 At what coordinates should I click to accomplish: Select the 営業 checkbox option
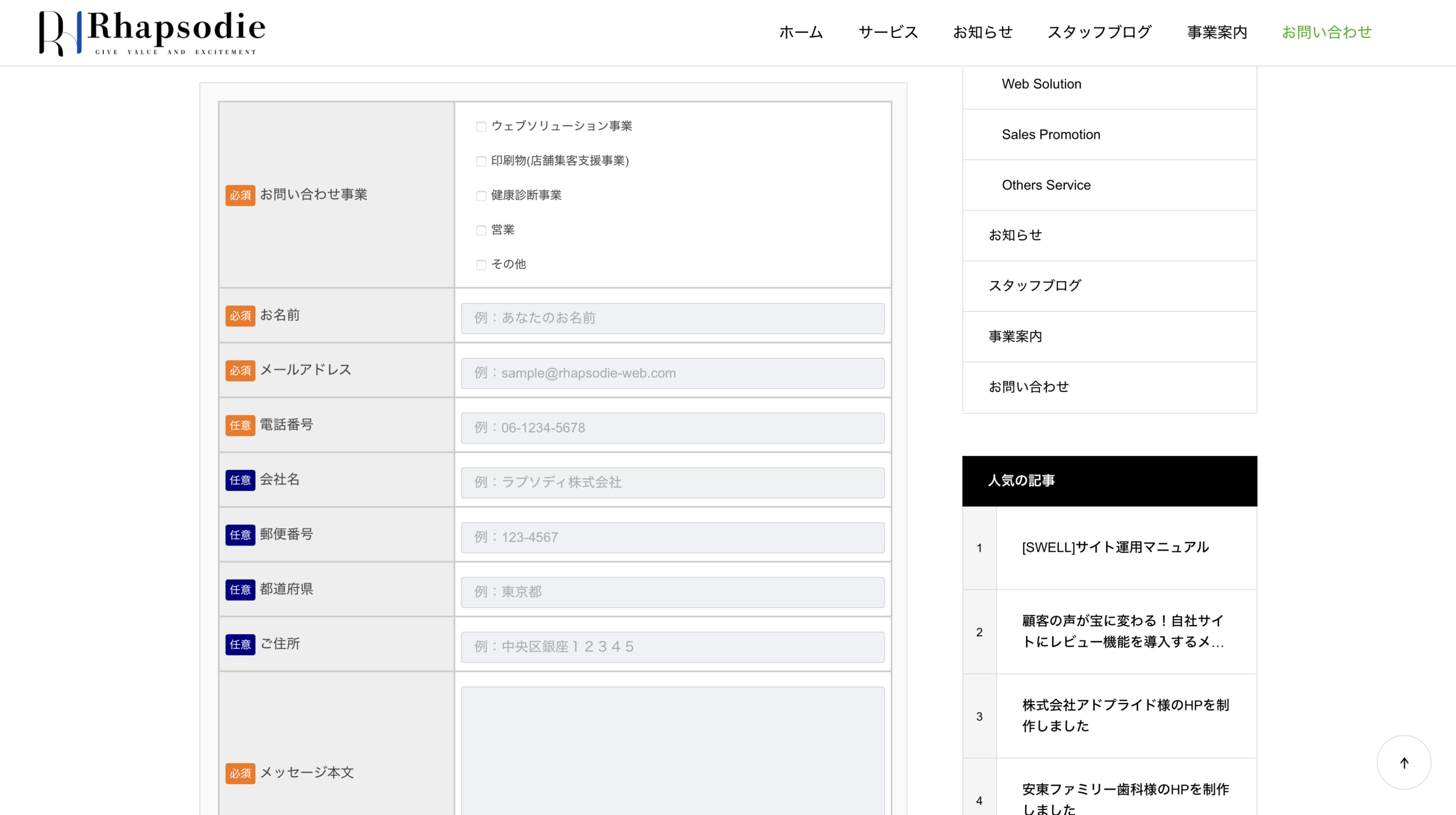coord(481,230)
